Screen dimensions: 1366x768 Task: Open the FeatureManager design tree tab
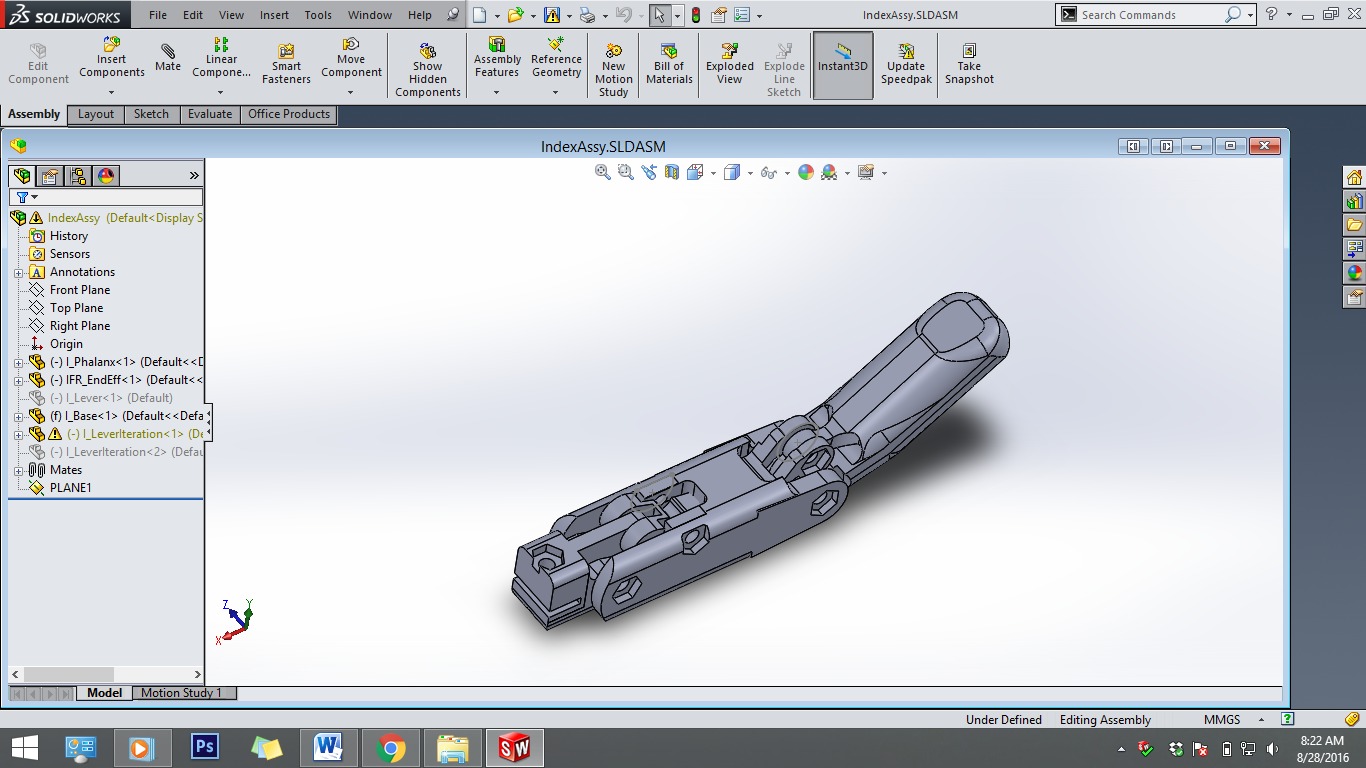pos(22,176)
